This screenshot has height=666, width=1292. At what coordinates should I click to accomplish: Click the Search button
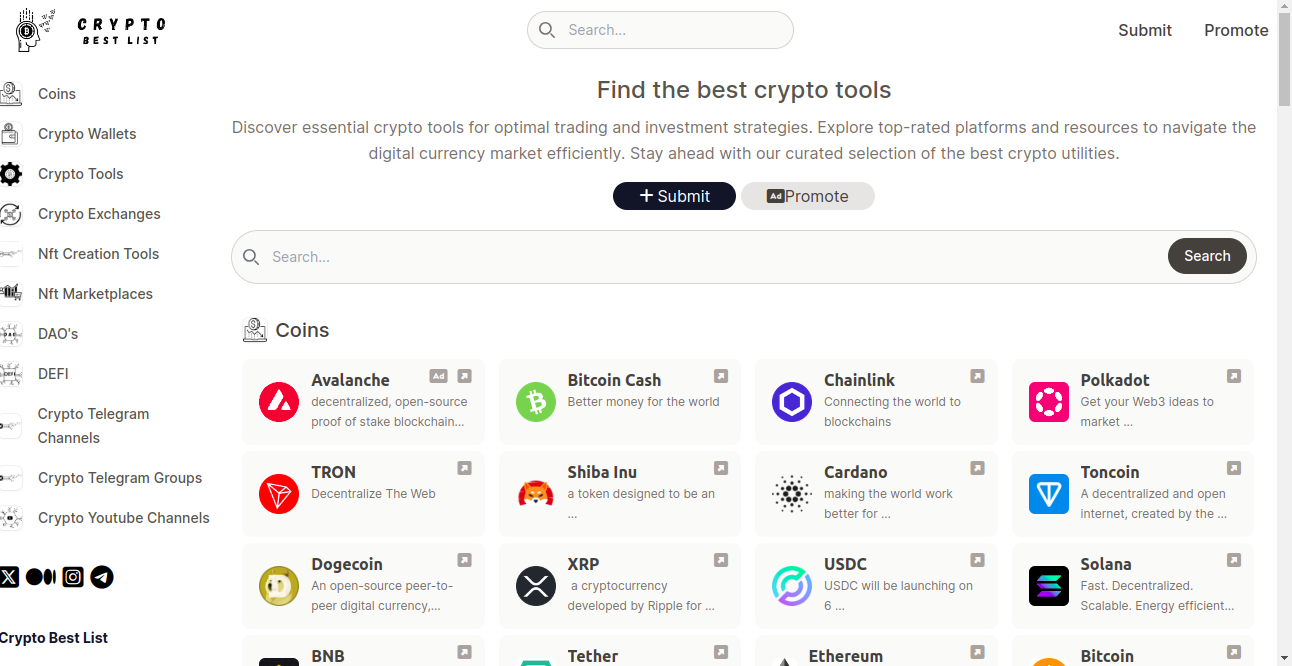[x=1207, y=256]
